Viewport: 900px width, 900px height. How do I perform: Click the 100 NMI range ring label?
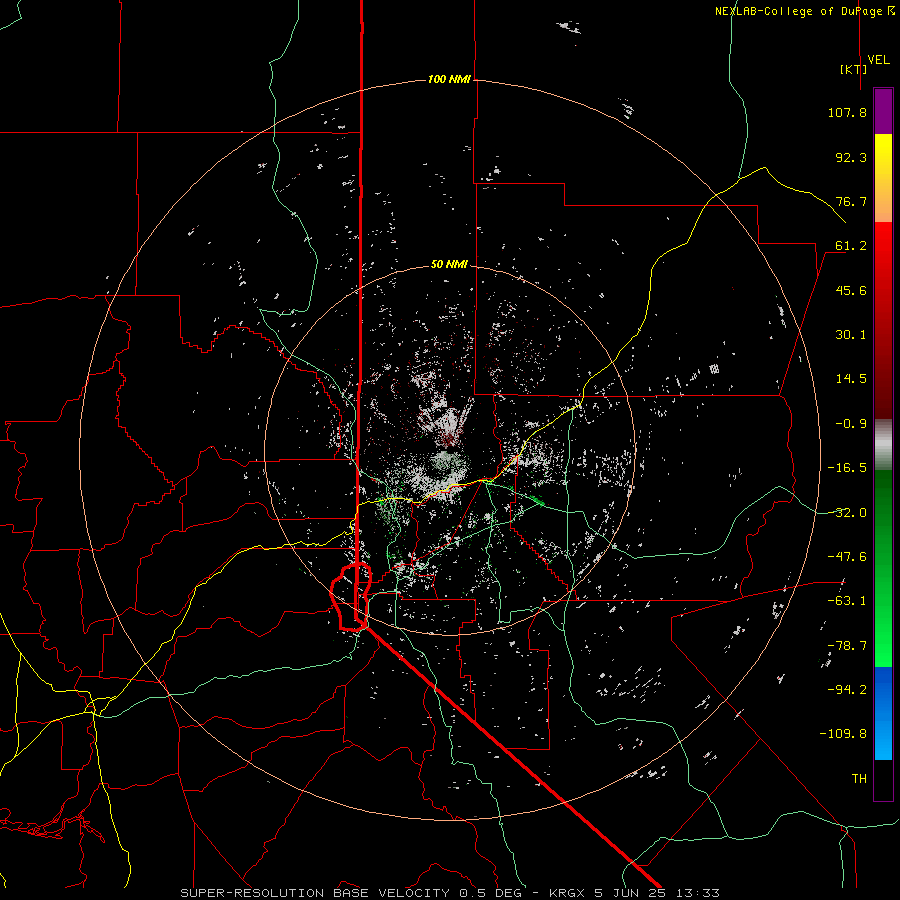click(x=449, y=79)
